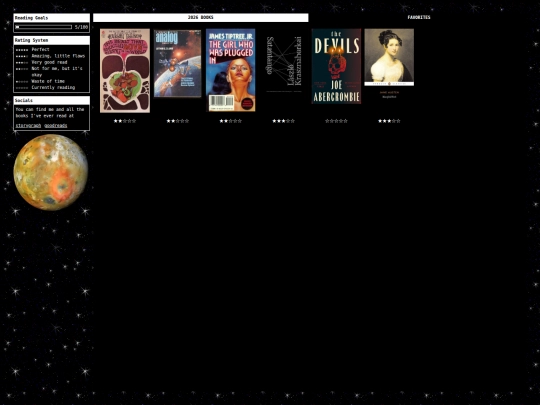Image resolution: width=540 pixels, height=405 pixels.
Task: Click the star rating under The Devils
Action: (x=336, y=121)
